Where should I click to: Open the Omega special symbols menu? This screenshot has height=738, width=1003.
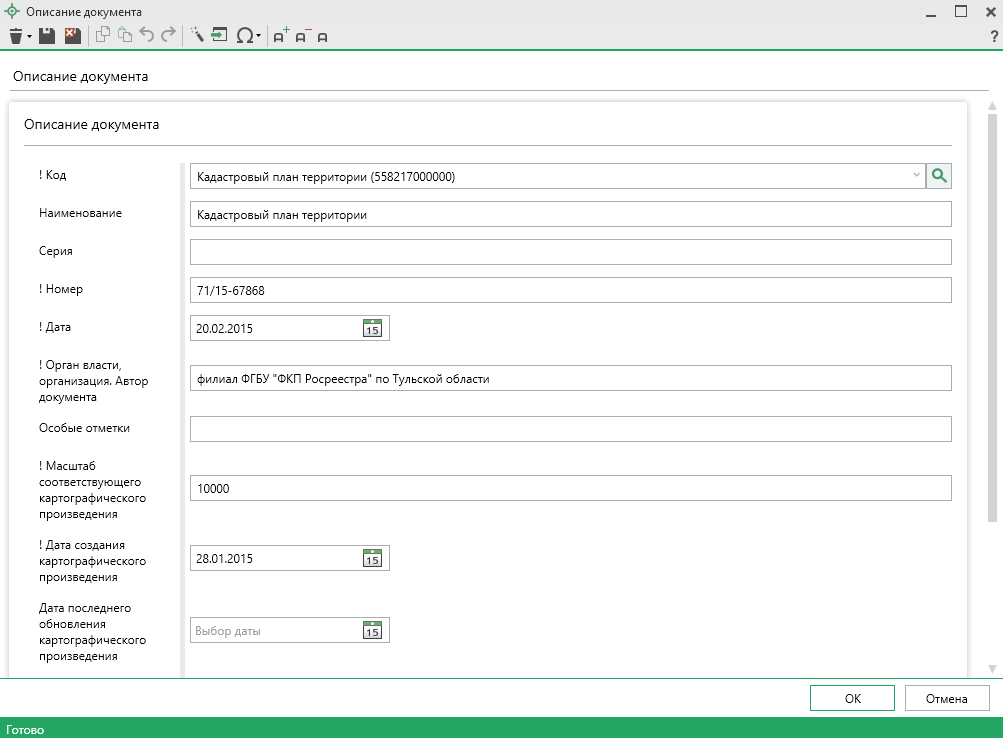click(246, 36)
